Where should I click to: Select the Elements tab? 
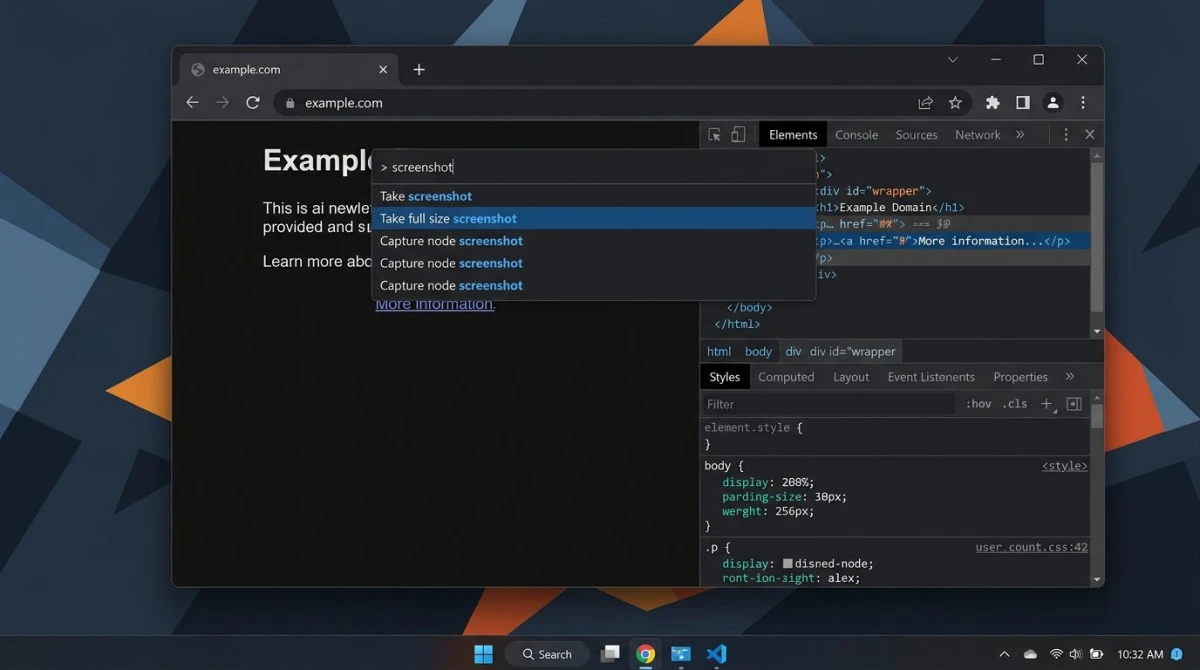[793, 135]
